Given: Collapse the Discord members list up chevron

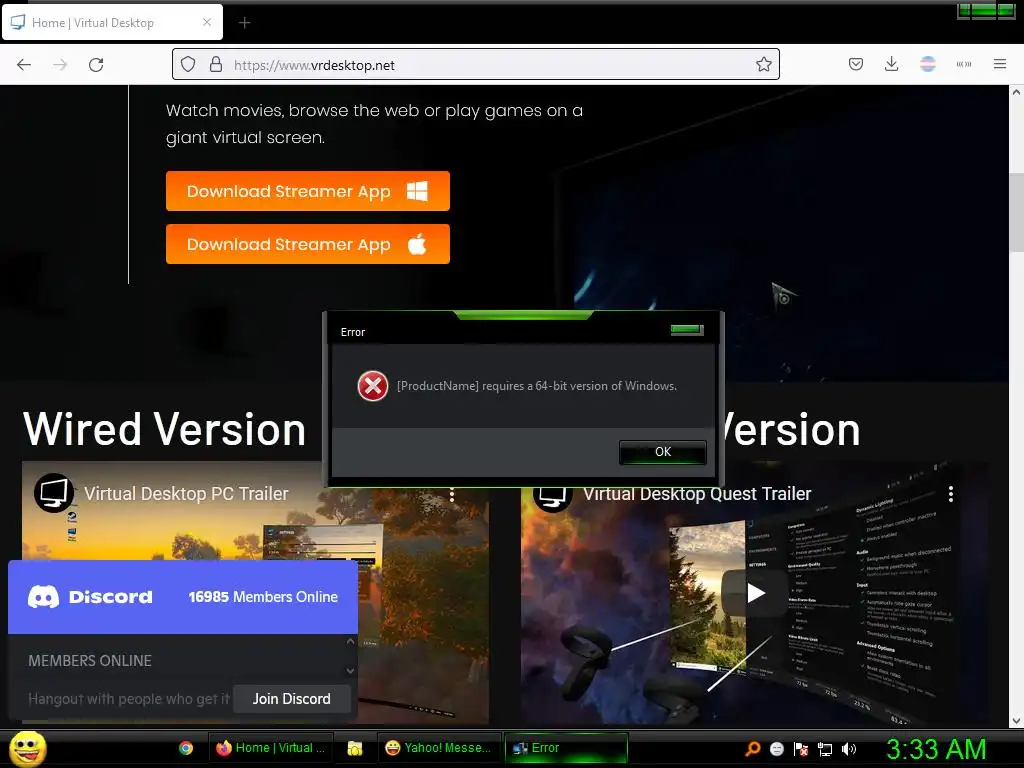Looking at the screenshot, I should click(x=351, y=641).
